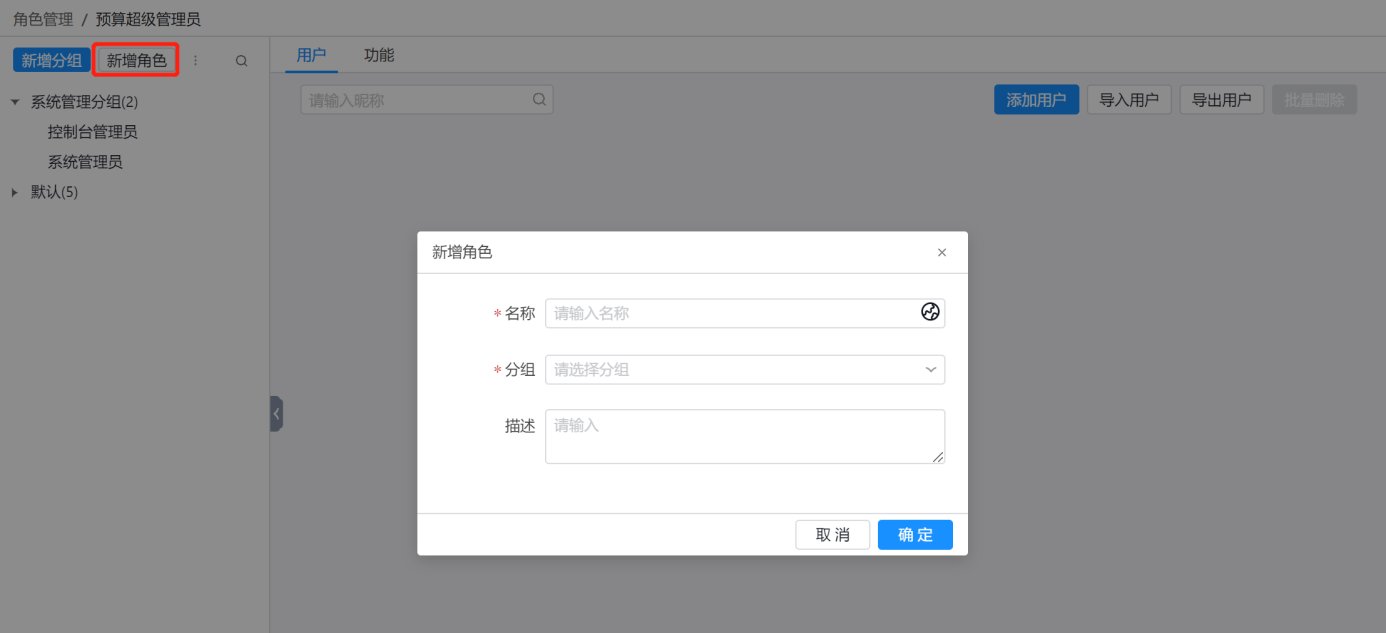Screen dimensions: 1386x633
Task: Click the 导入用户 button
Action: pyautogui.click(x=1129, y=100)
